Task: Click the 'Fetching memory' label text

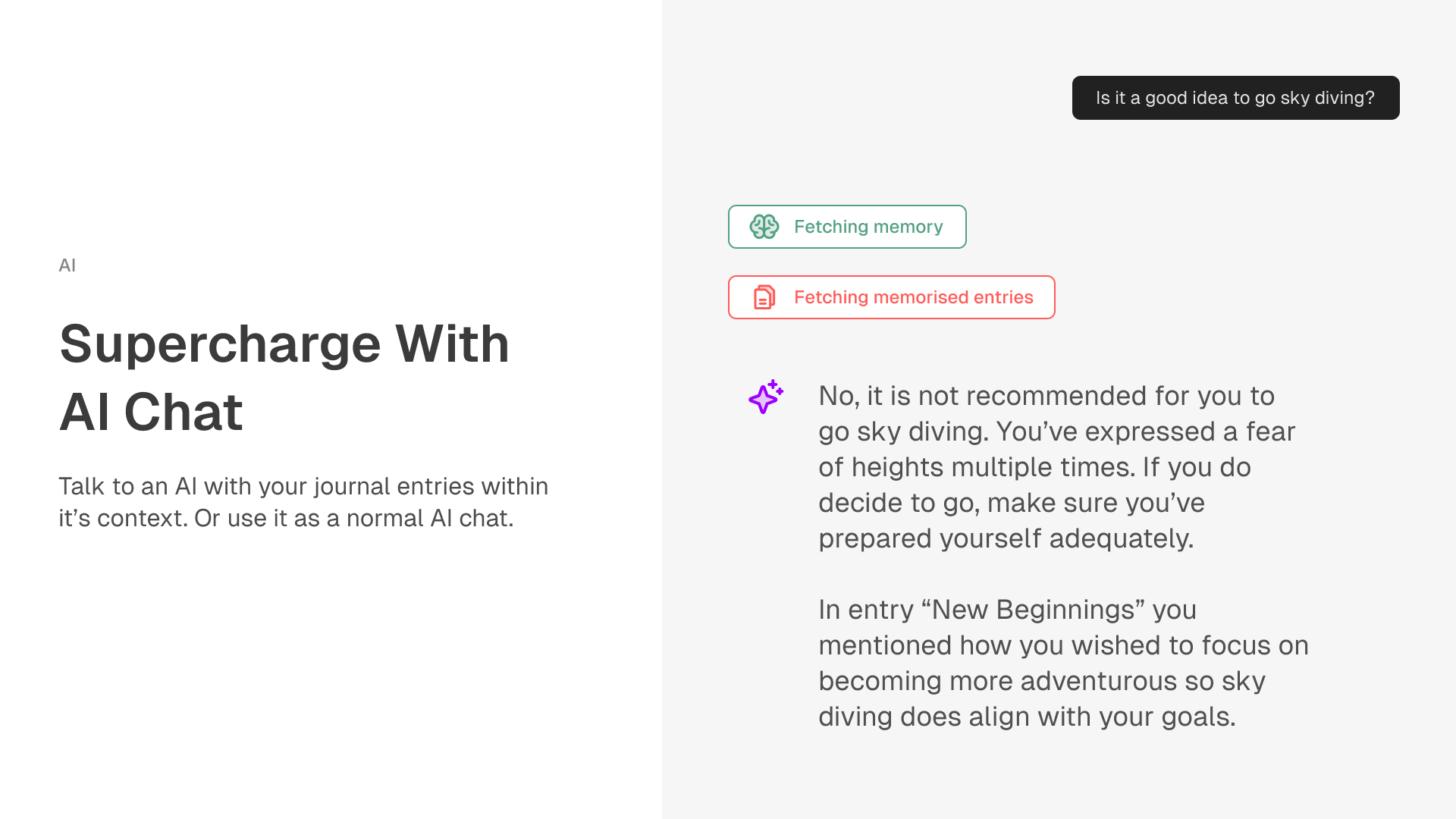Action: (x=868, y=227)
